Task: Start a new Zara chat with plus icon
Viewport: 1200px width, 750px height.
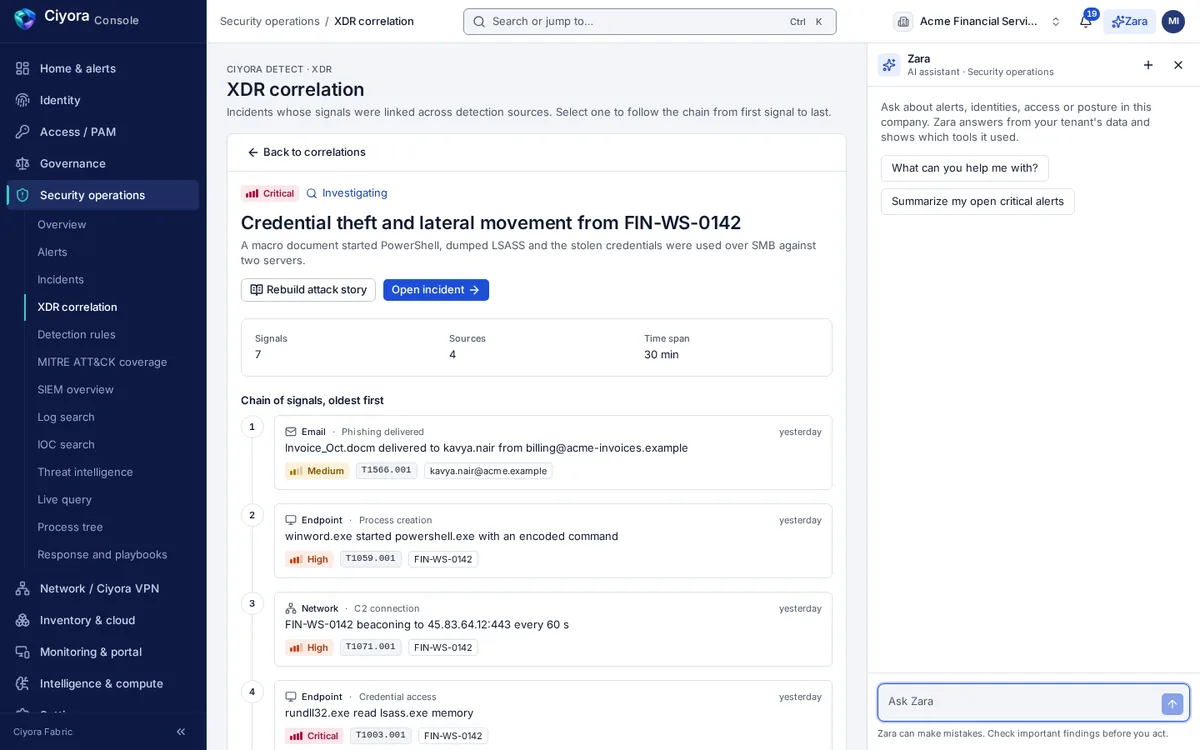Action: click(x=1148, y=65)
